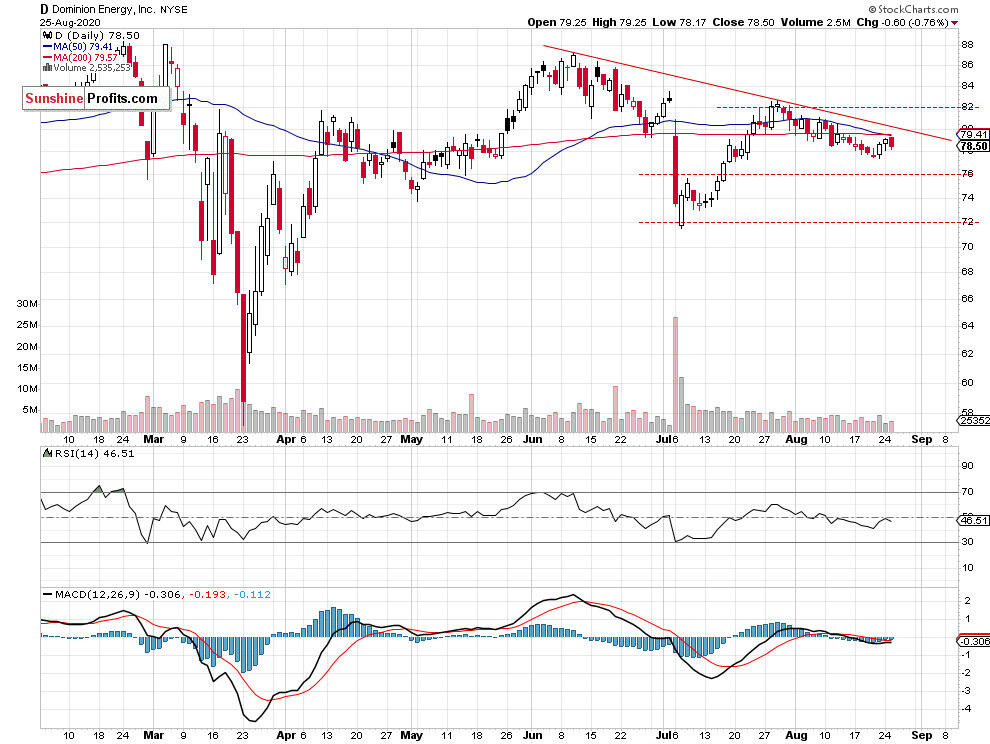
Task: Click the May label under MACD panel
Action: [x=412, y=735]
